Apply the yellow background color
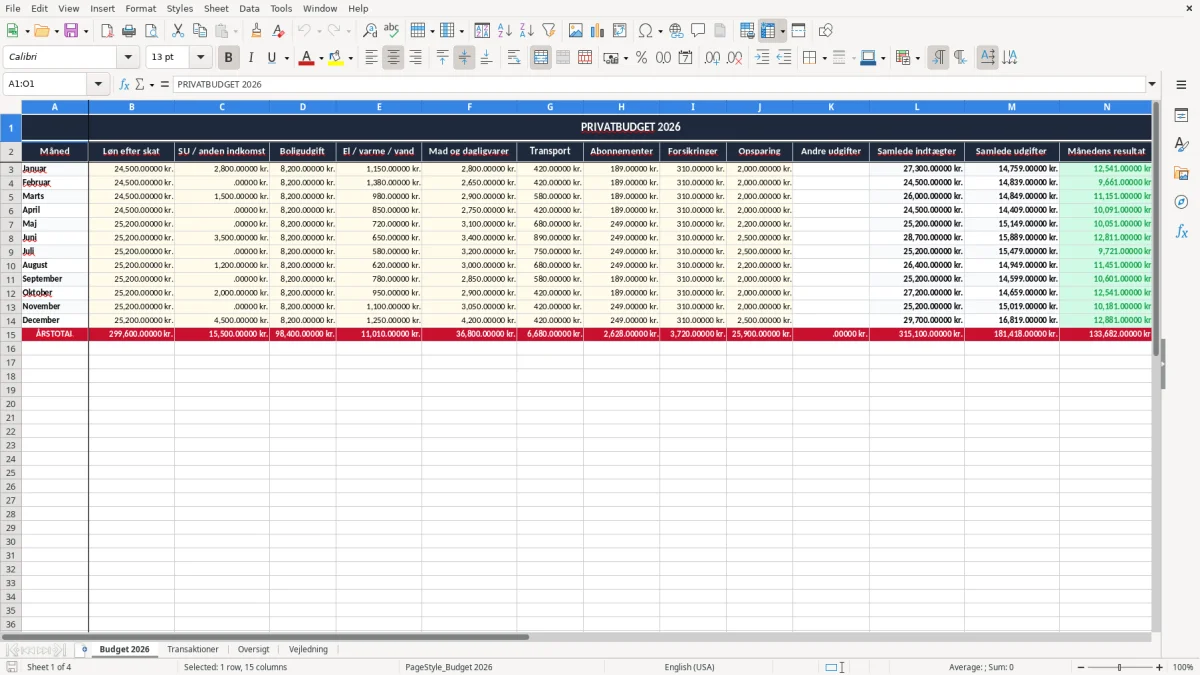1200x675 pixels. pyautogui.click(x=336, y=58)
